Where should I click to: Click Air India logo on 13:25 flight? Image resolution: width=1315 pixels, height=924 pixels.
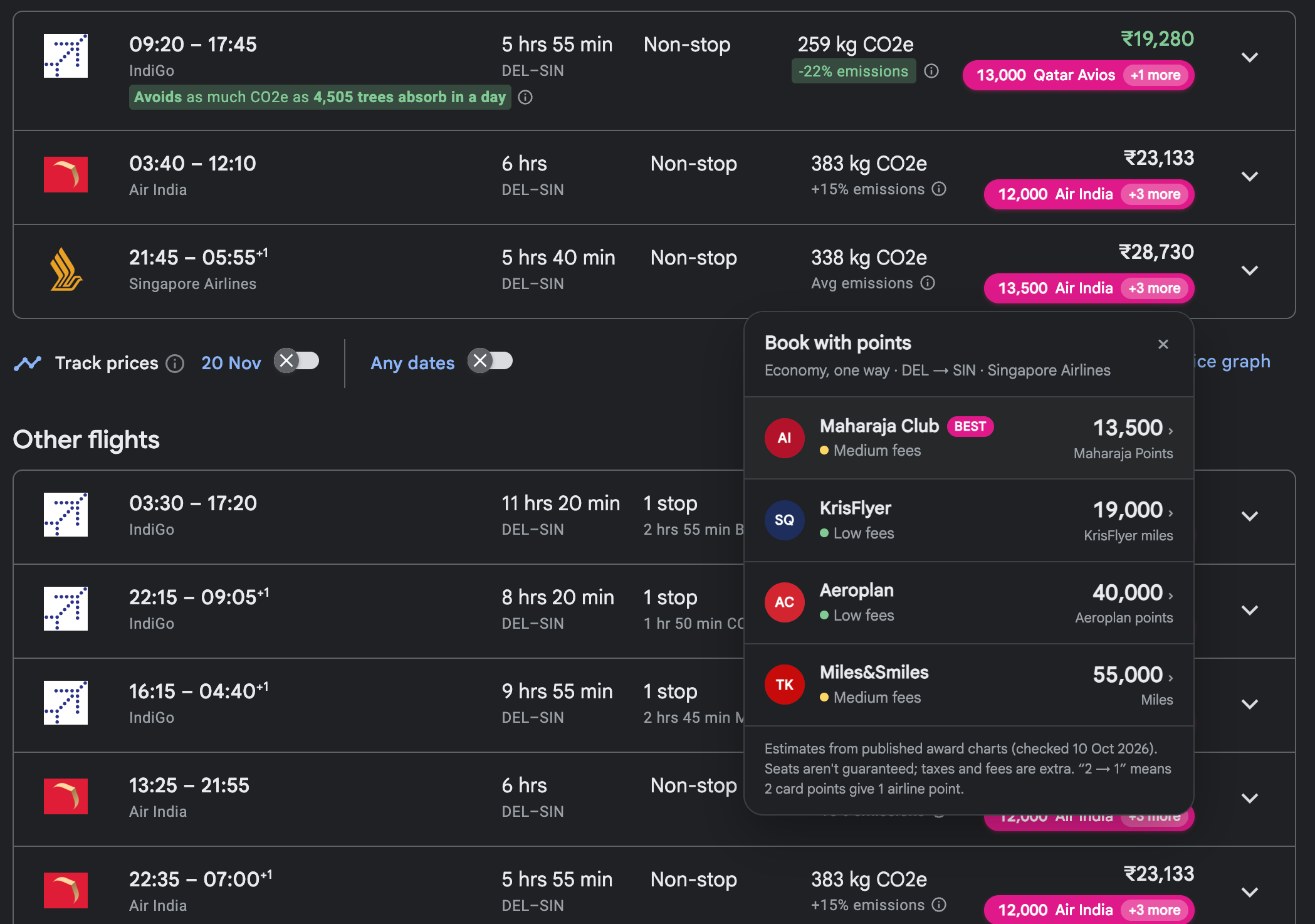pyautogui.click(x=66, y=797)
